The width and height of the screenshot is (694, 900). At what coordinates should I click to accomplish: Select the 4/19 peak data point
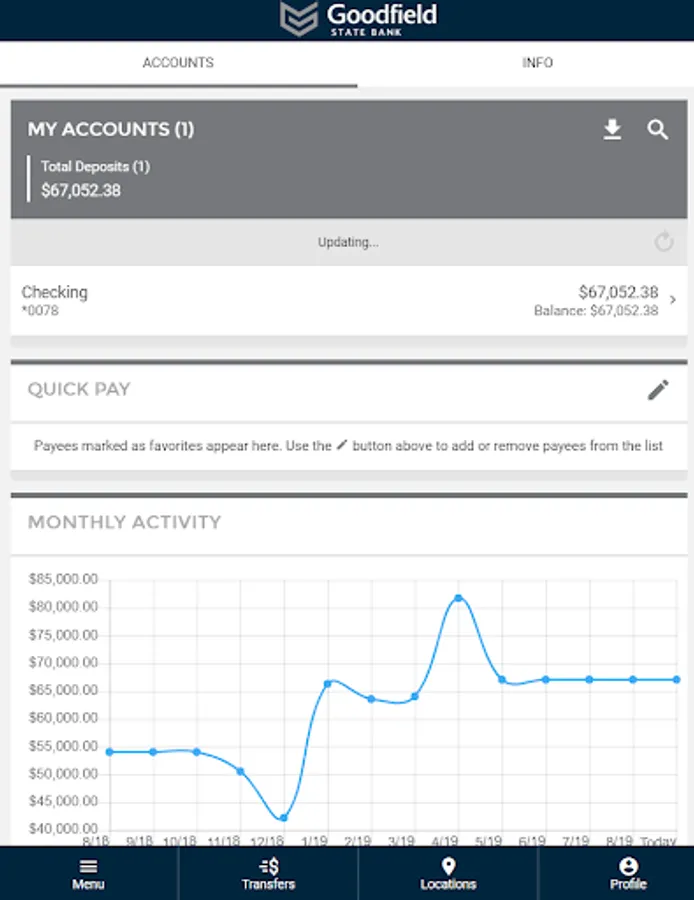(458, 598)
